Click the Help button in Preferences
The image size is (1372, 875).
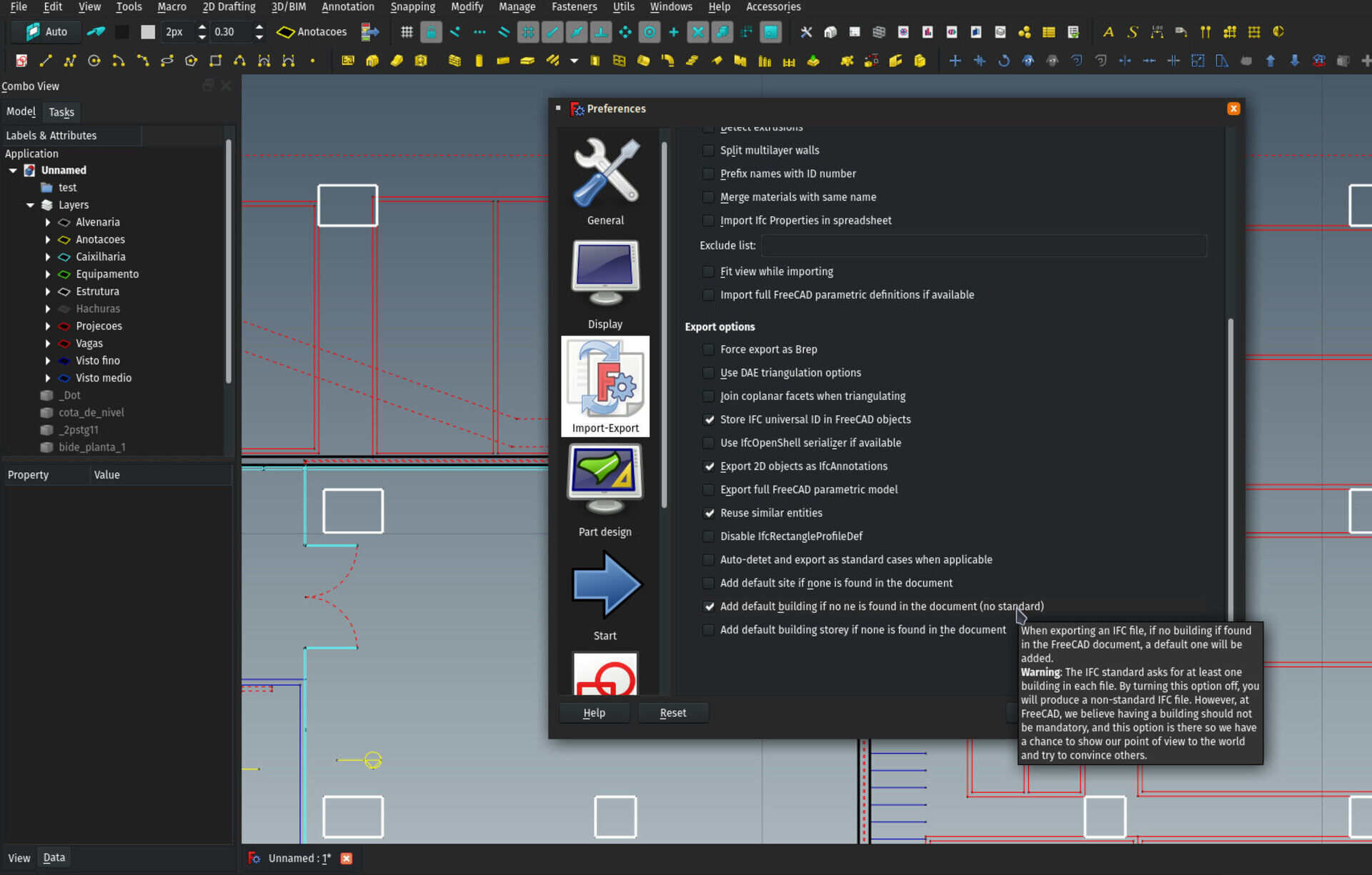pyautogui.click(x=594, y=713)
